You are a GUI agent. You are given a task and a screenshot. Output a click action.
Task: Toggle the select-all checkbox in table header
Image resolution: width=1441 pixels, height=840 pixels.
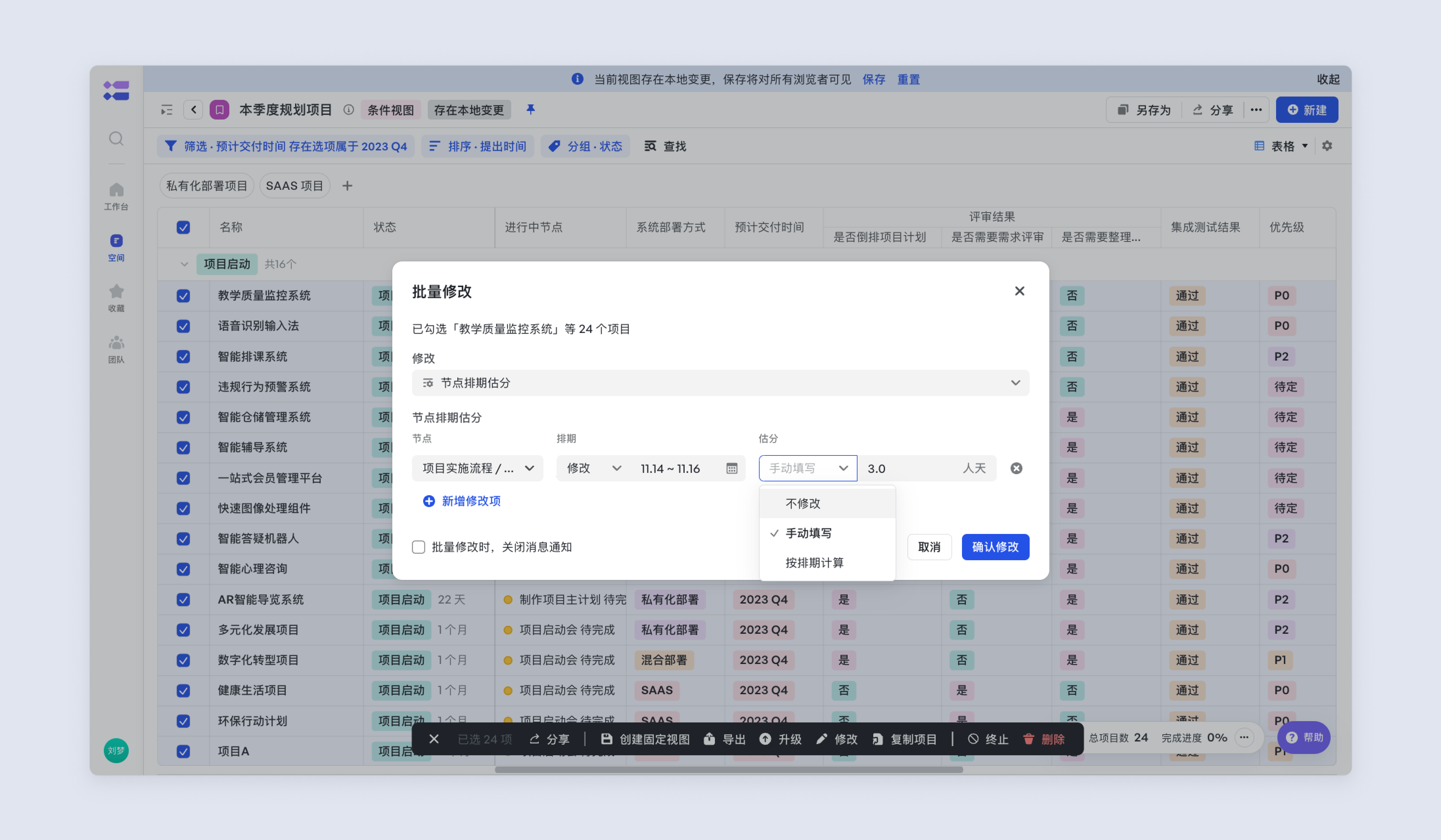[183, 227]
